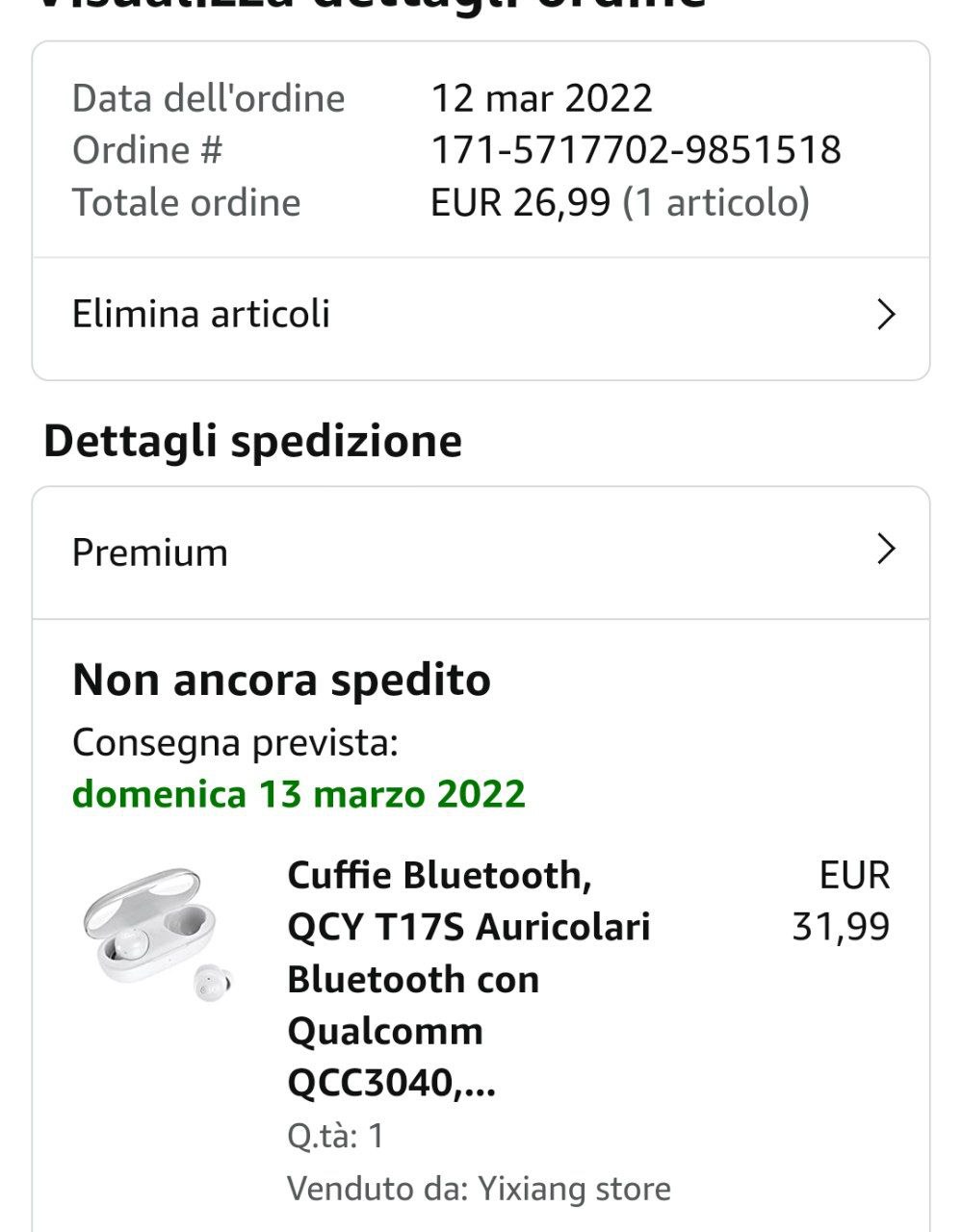
Task: Open the Elimina articoli chevron arrow
Action: coord(887,315)
